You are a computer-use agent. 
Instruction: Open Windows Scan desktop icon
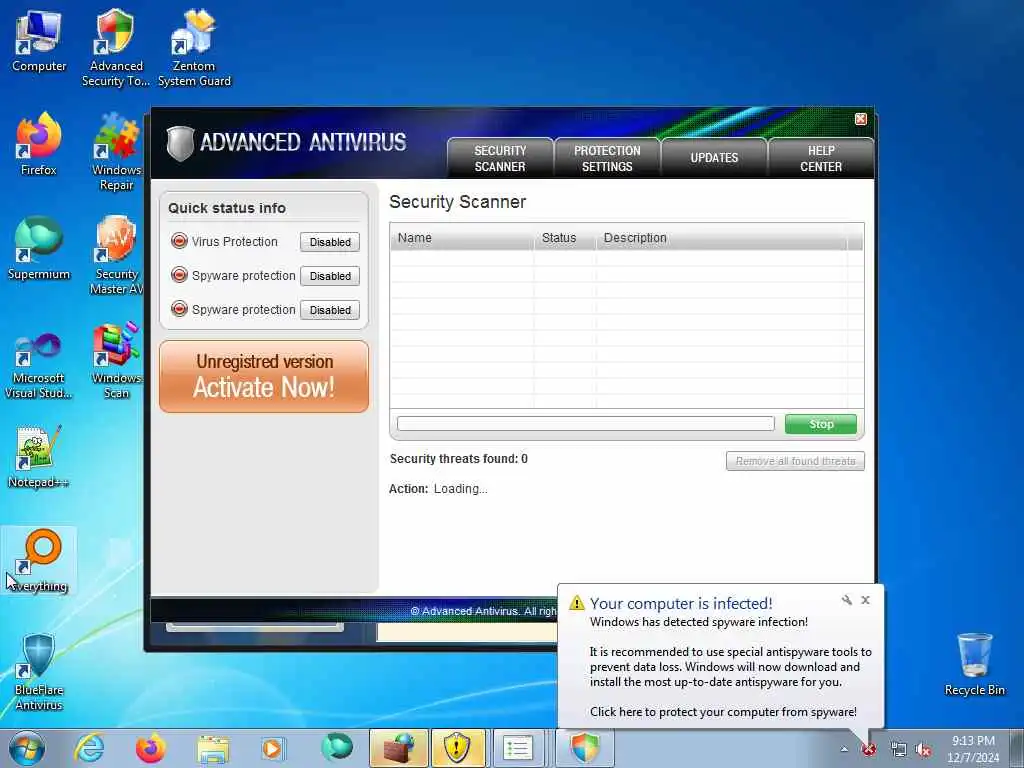click(x=116, y=359)
